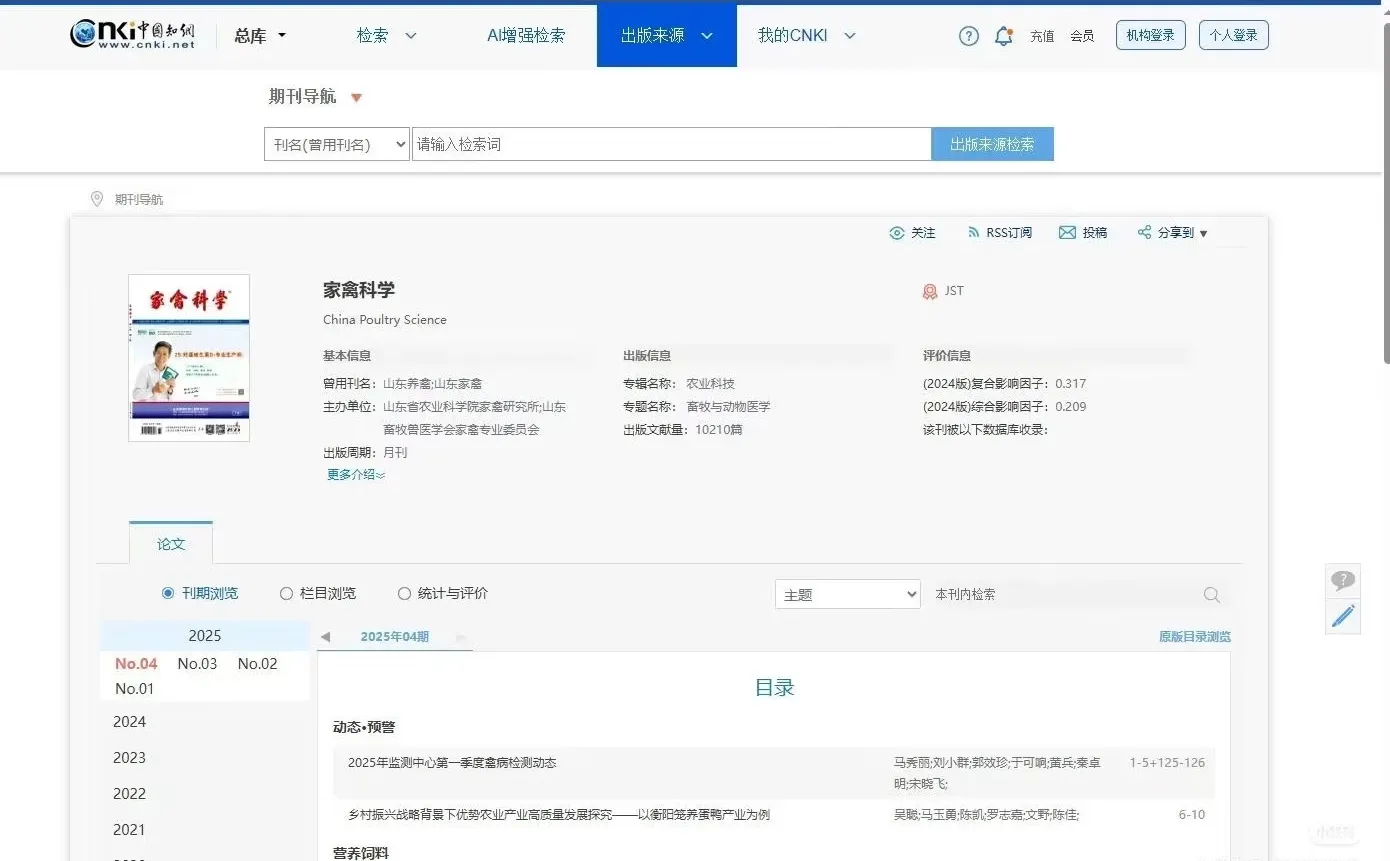Select issue No.03 of 2025
This screenshot has width=1390, height=861.
coord(197,663)
